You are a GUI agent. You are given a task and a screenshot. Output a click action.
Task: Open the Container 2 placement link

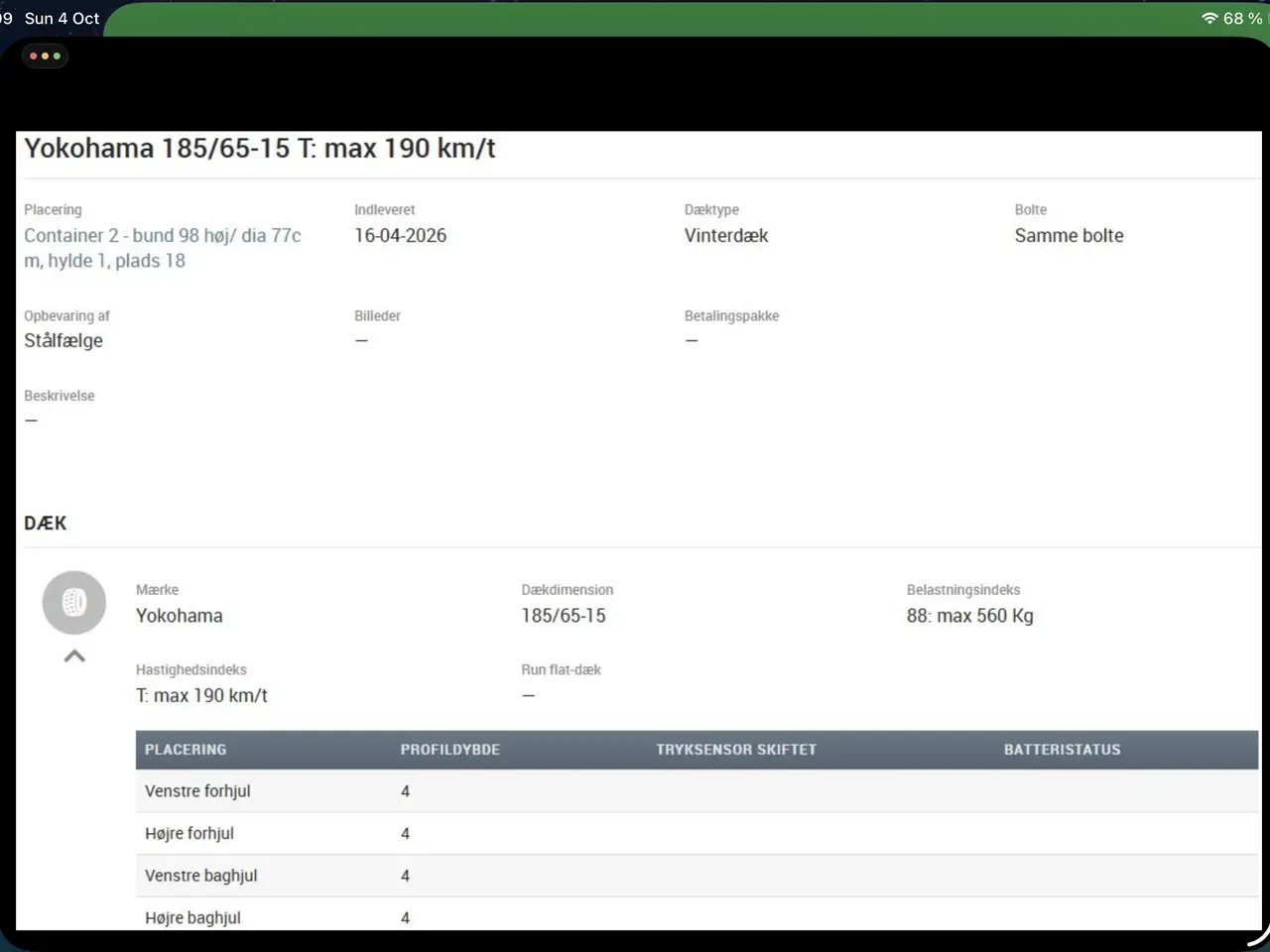pos(163,248)
